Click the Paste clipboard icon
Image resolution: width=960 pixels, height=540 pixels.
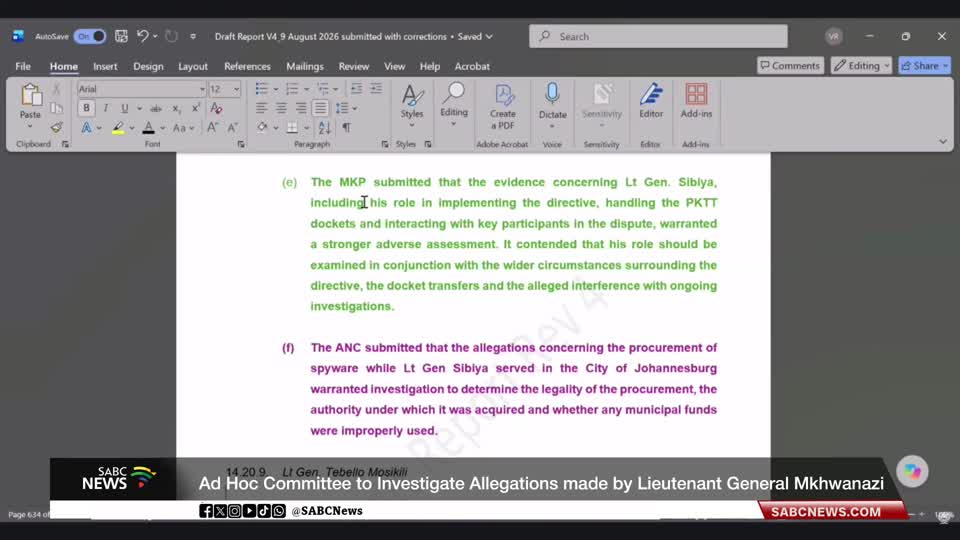click(30, 96)
